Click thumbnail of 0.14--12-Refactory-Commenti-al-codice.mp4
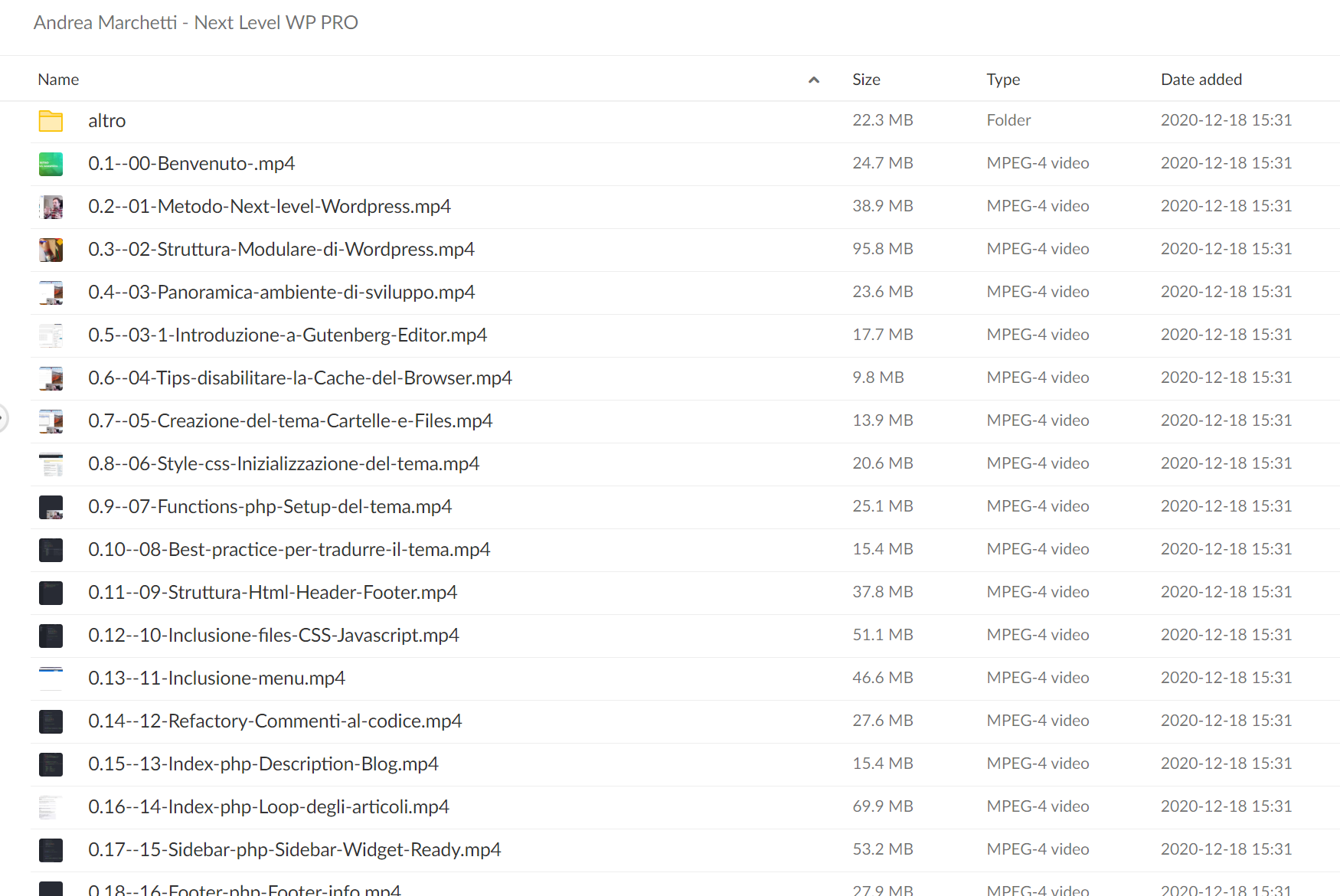This screenshot has width=1340, height=896. click(51, 721)
